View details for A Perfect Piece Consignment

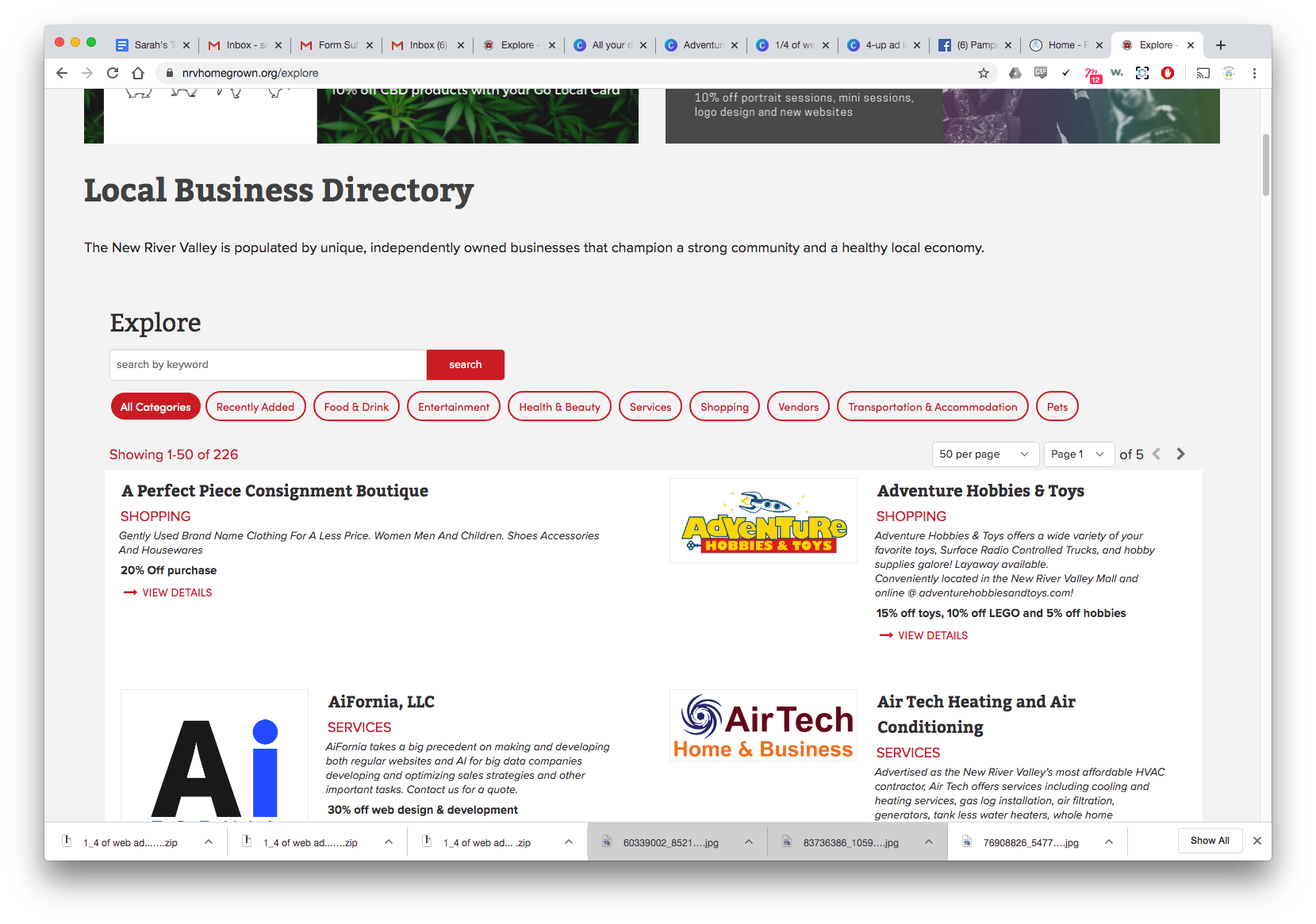168,592
